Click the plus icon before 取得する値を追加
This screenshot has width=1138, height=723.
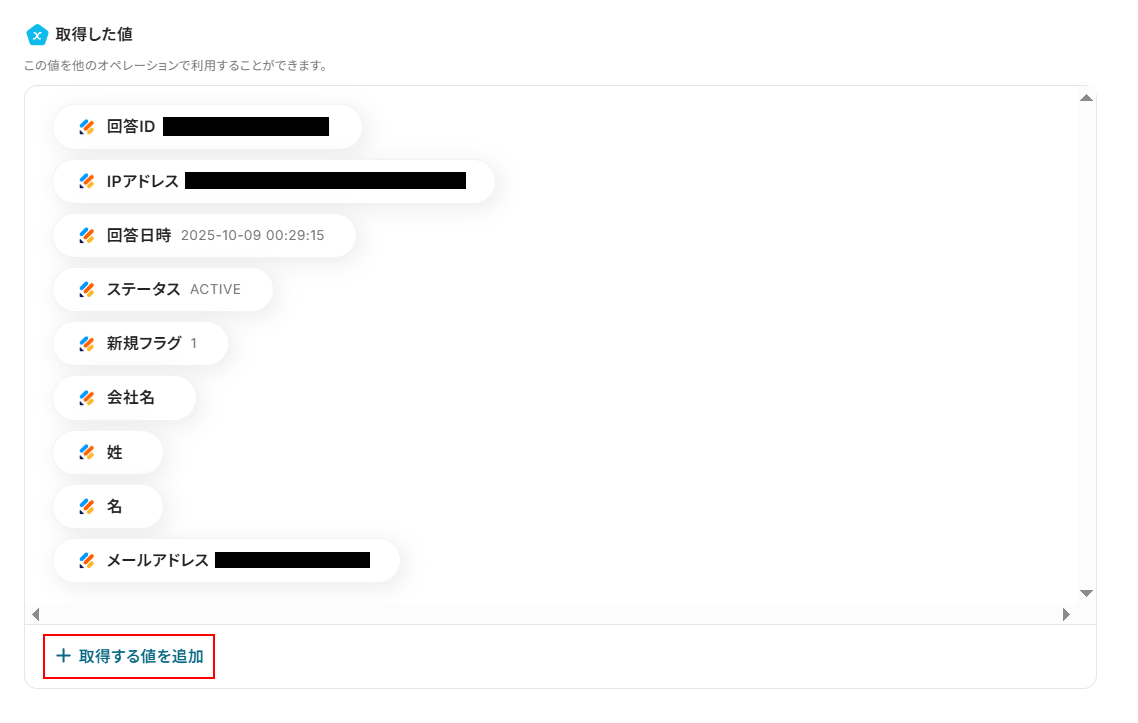64,655
